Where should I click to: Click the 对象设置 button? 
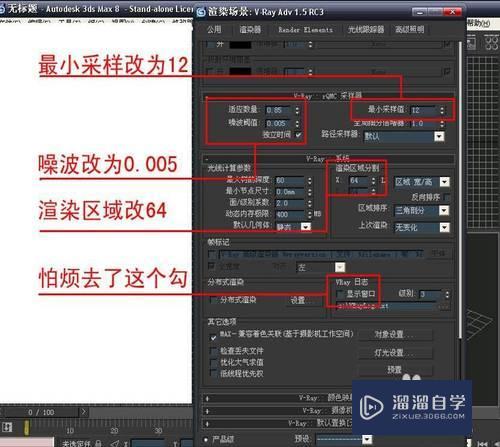[x=396, y=334]
